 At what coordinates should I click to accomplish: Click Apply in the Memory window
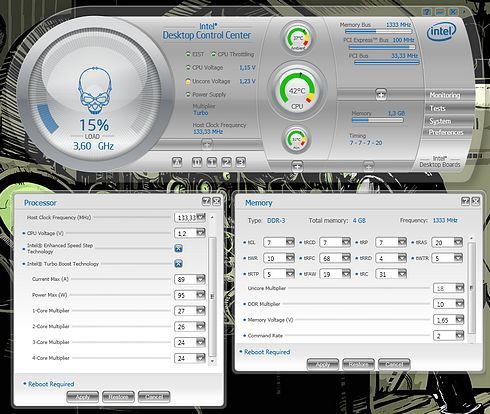tap(322, 364)
